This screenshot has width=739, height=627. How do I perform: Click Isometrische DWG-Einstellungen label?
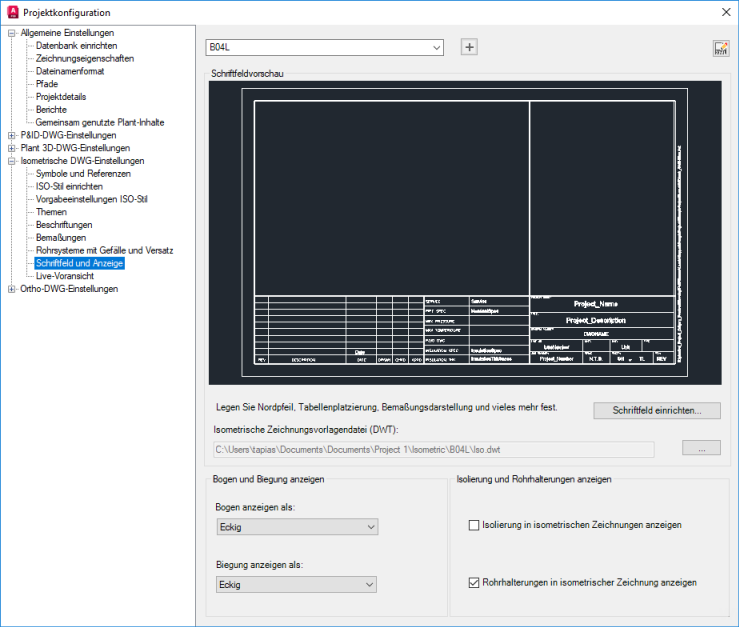82,161
